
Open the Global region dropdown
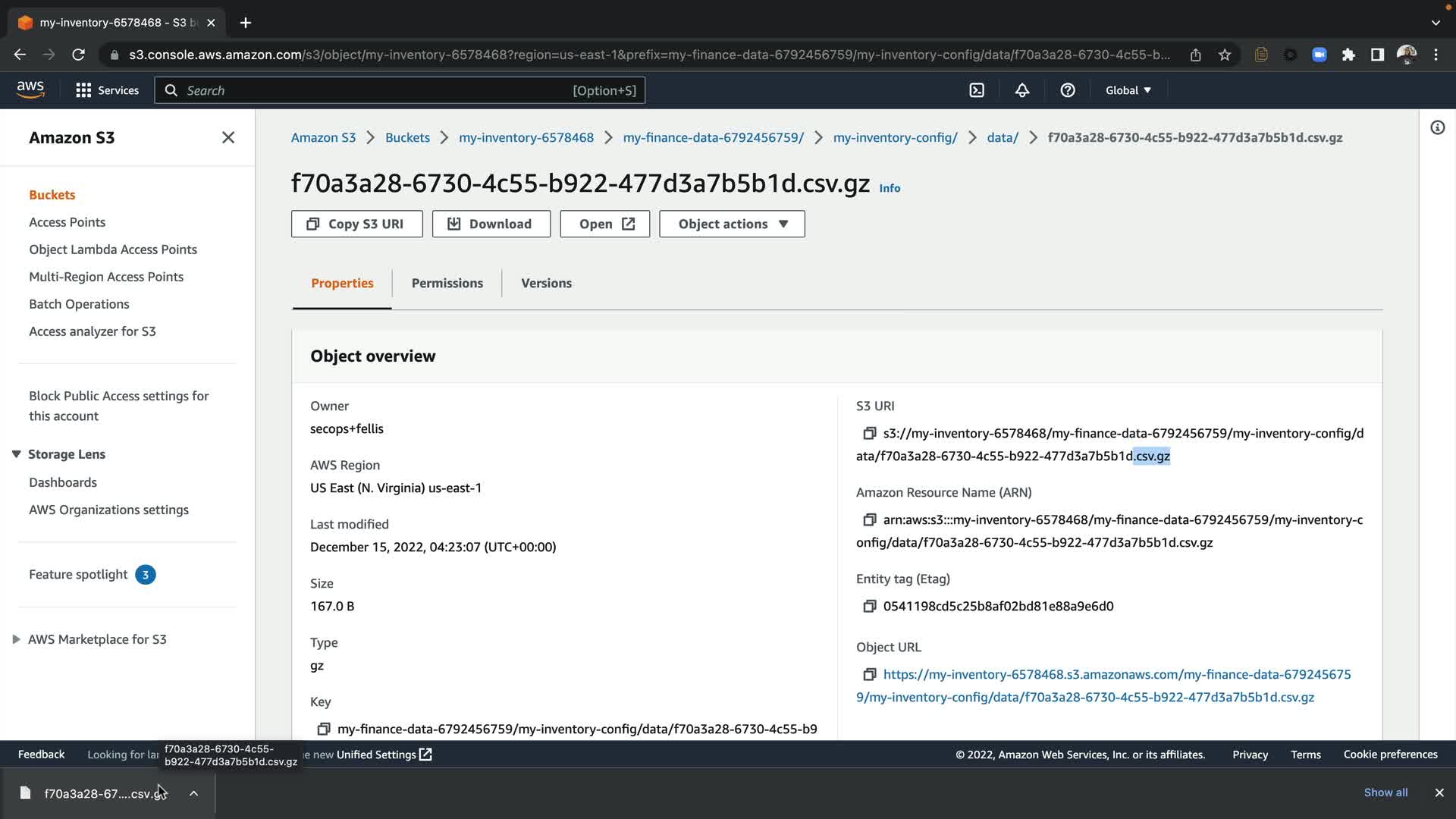(1128, 90)
